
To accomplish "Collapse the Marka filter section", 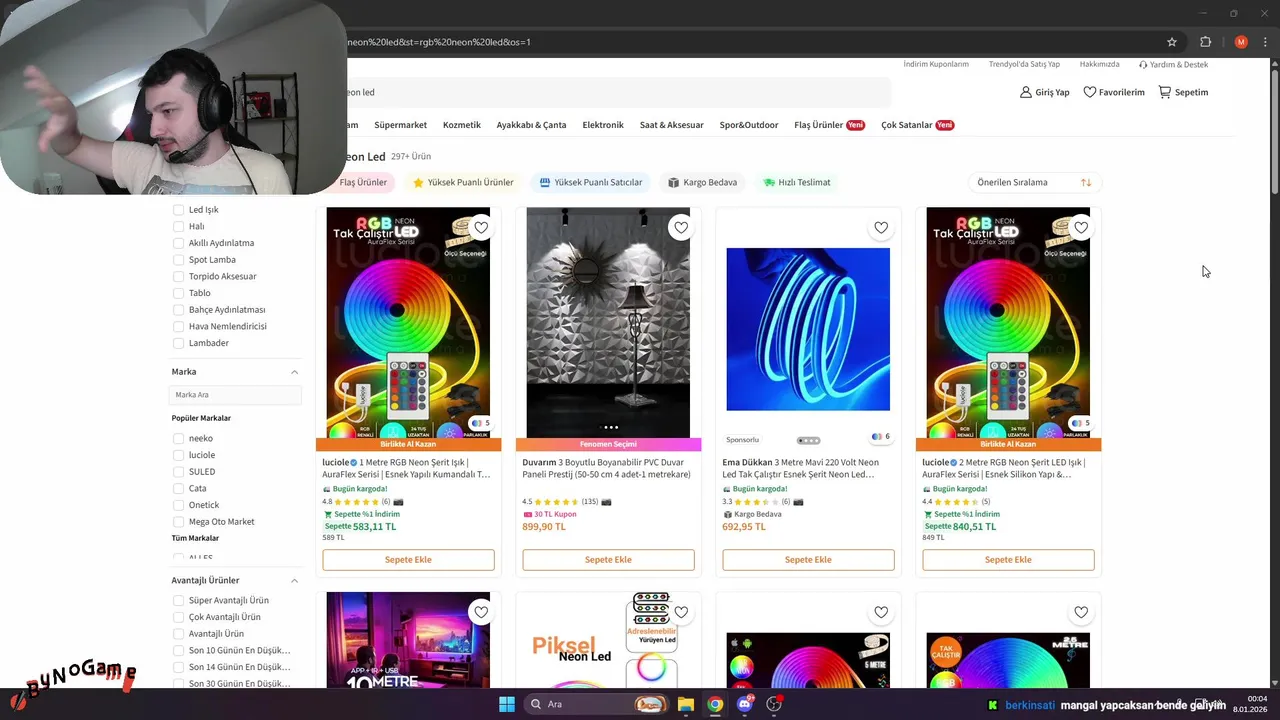I will coord(294,372).
